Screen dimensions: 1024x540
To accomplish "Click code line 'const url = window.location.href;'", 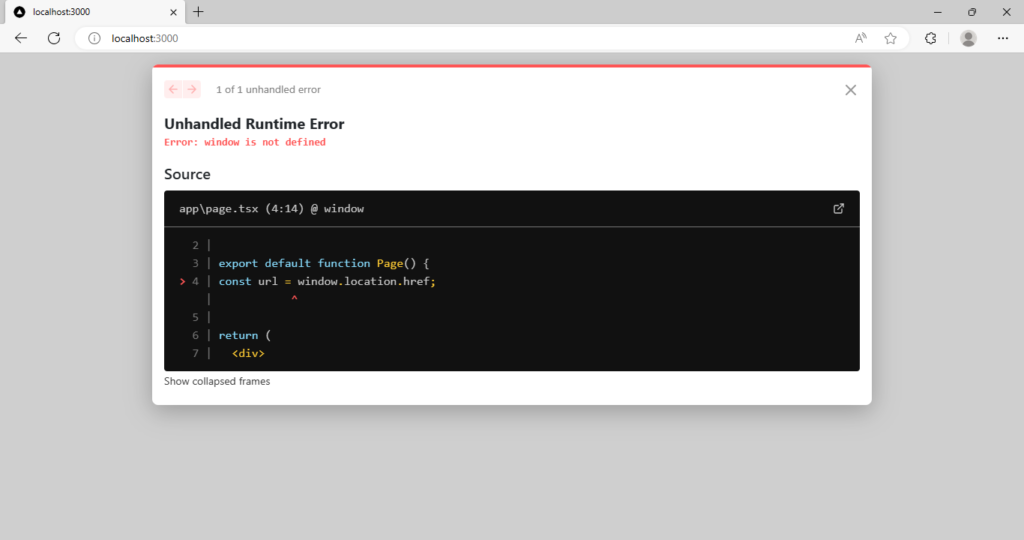I will click(327, 281).
